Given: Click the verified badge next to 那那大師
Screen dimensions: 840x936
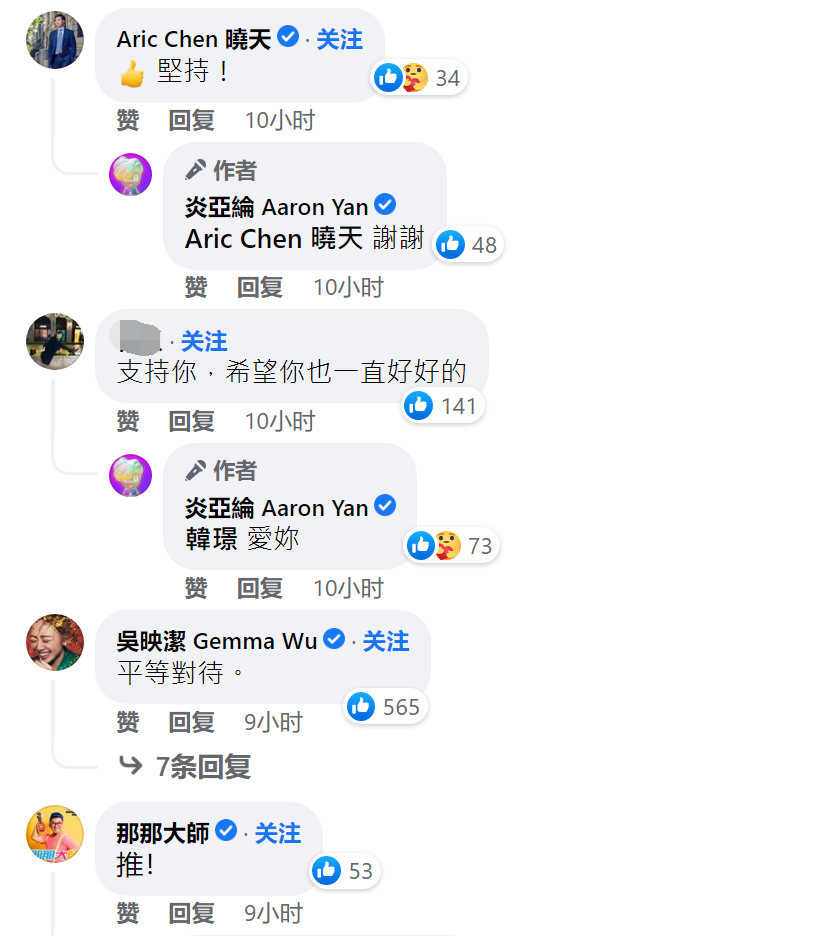Looking at the screenshot, I should click(226, 830).
